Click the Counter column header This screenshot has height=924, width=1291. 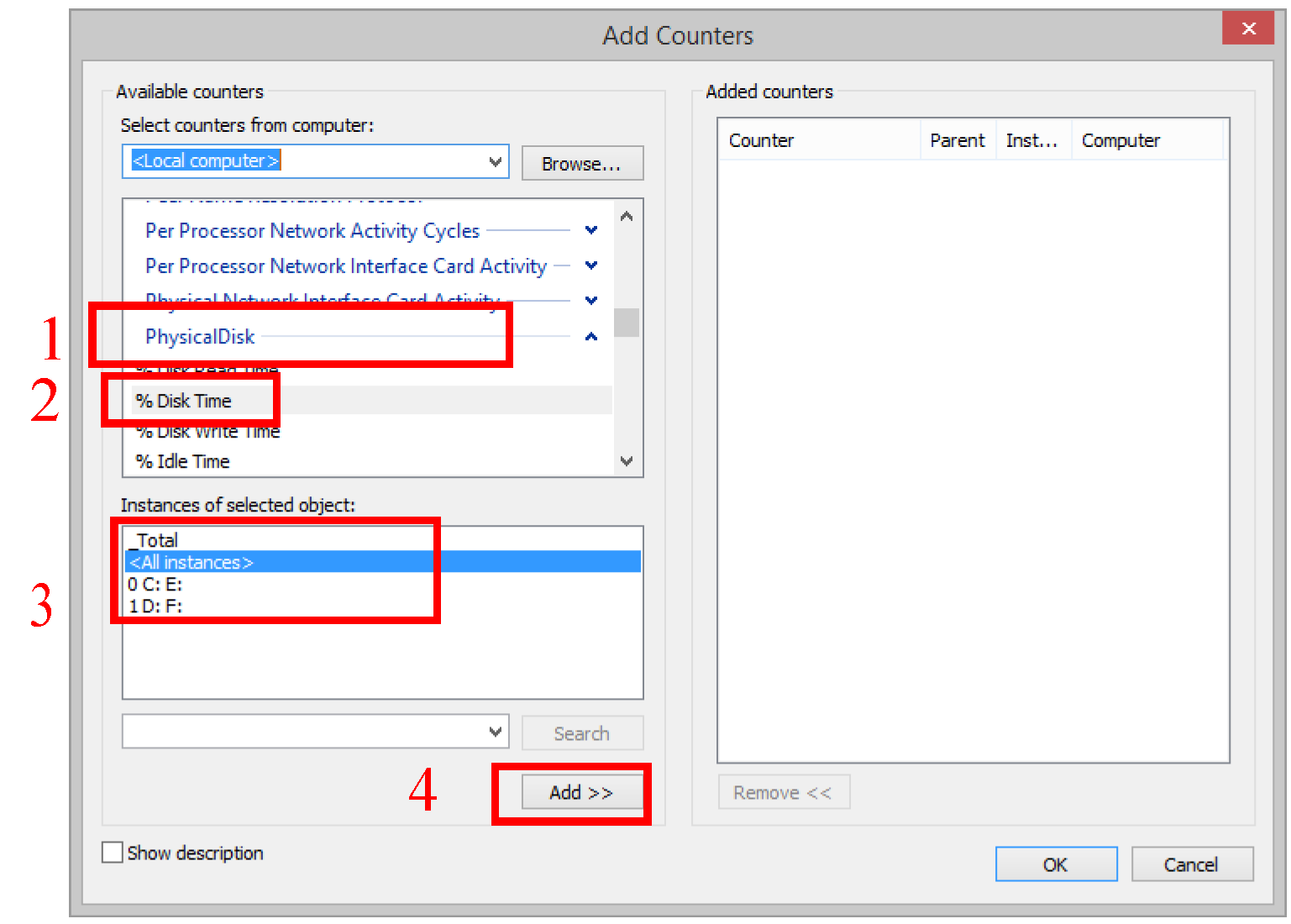pyautogui.click(x=761, y=140)
